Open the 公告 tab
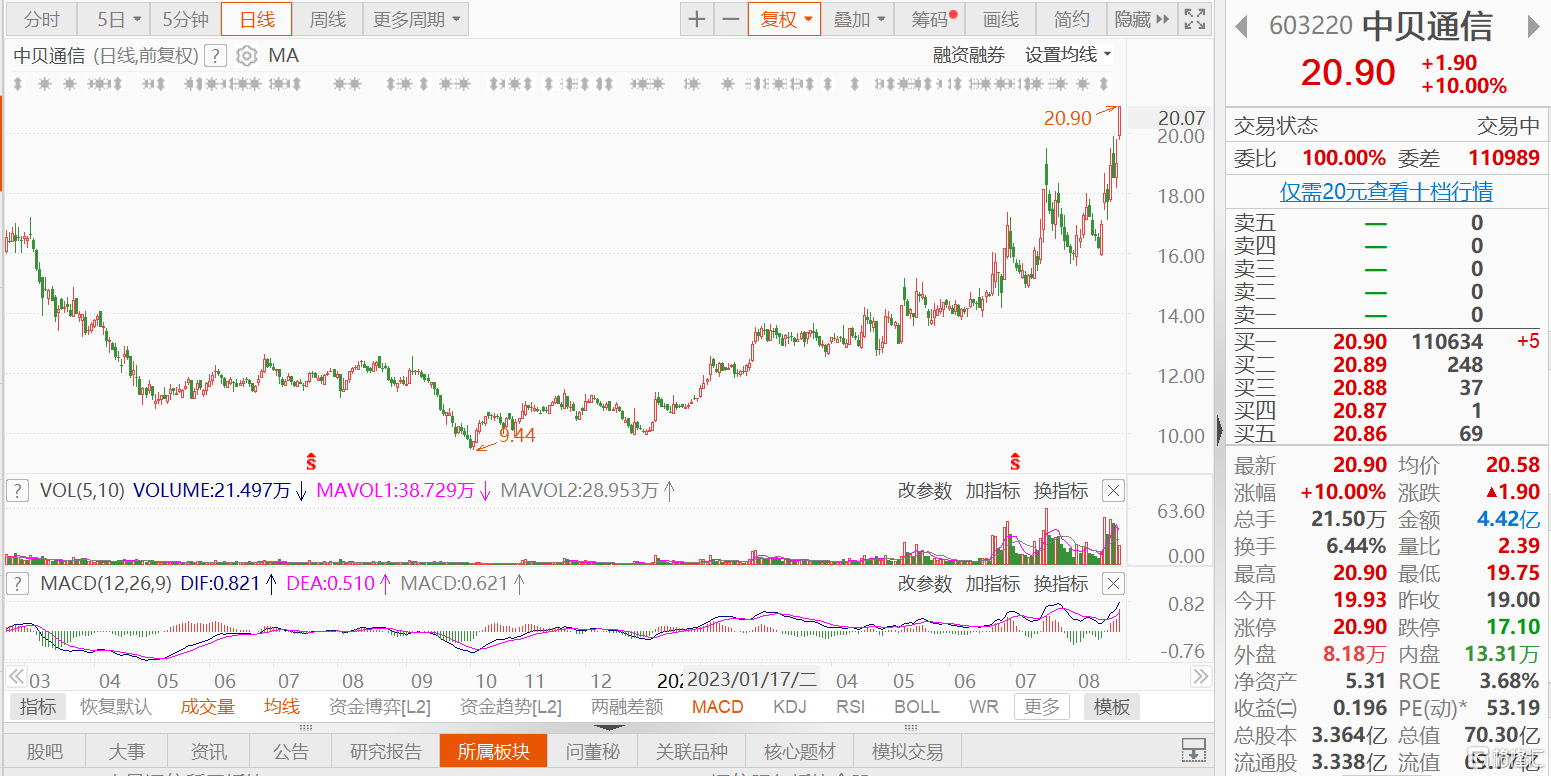 coord(291,751)
